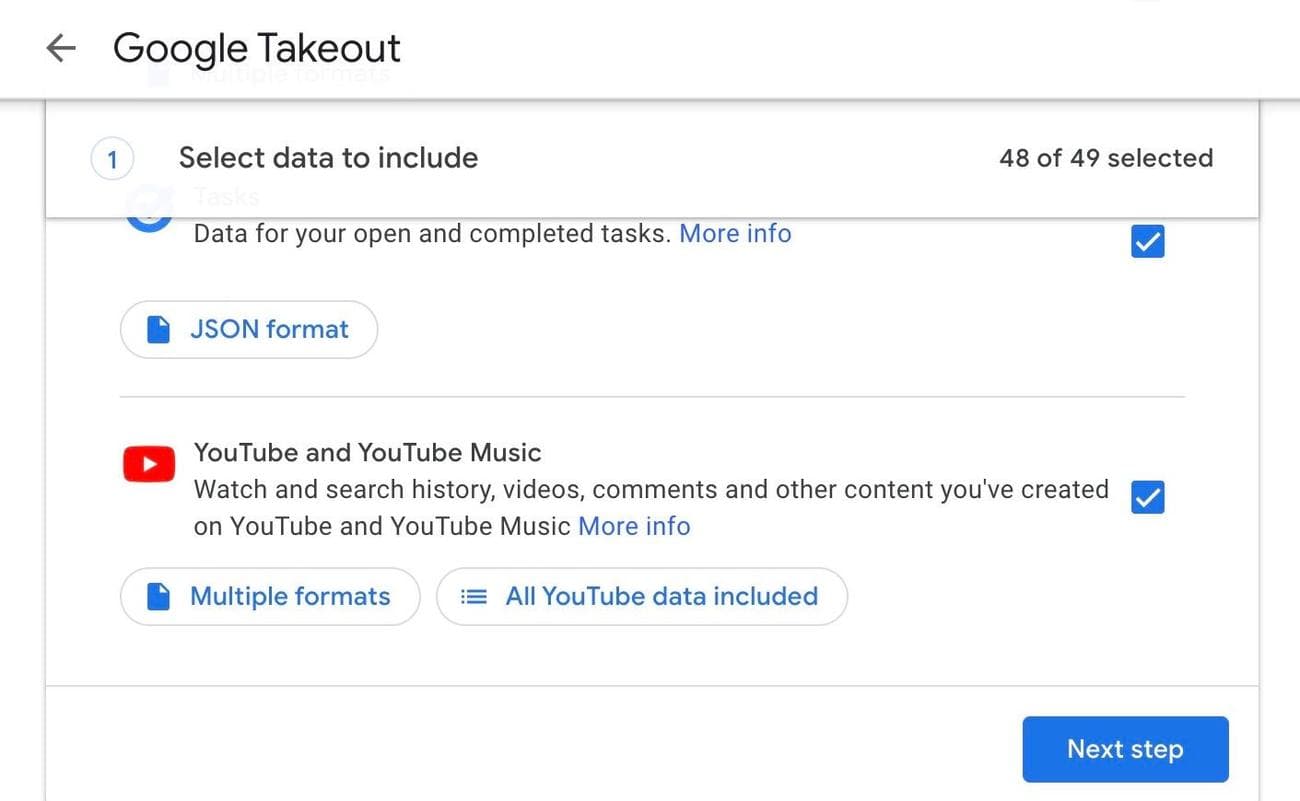The image size is (1300, 801).
Task: Open the JSON format selector for Tasks
Action: pyautogui.click(x=248, y=328)
